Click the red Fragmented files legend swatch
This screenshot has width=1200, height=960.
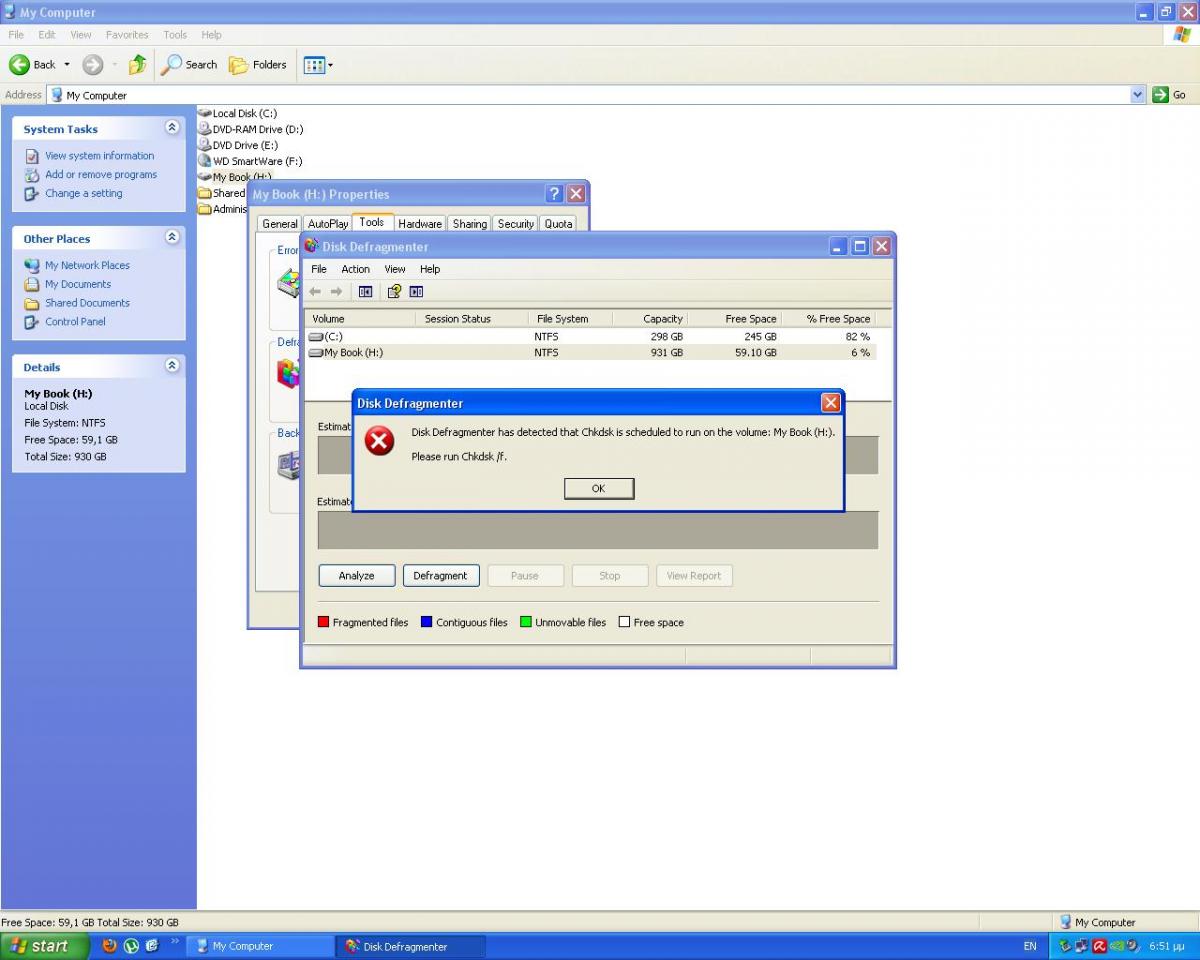pyautogui.click(x=323, y=622)
